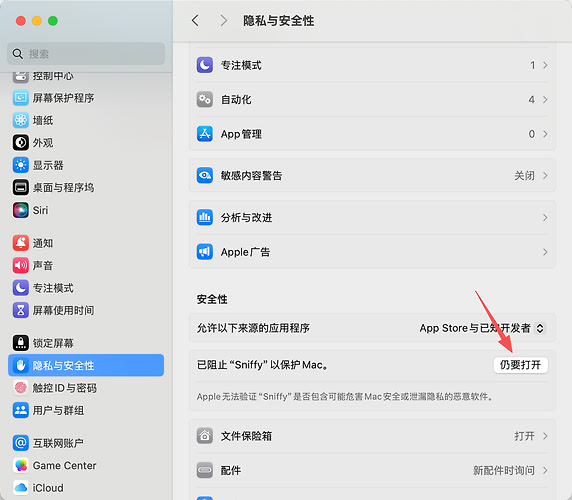Select 屏幕保护程序 in sidebar
The height and width of the screenshot is (500, 572).
click(86, 98)
